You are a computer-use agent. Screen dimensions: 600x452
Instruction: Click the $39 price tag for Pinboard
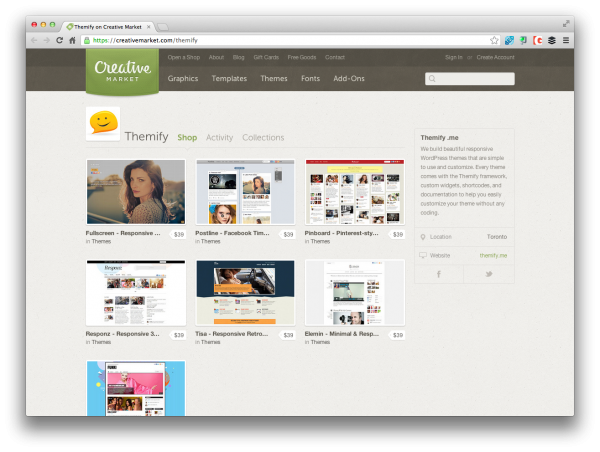[x=397, y=234]
